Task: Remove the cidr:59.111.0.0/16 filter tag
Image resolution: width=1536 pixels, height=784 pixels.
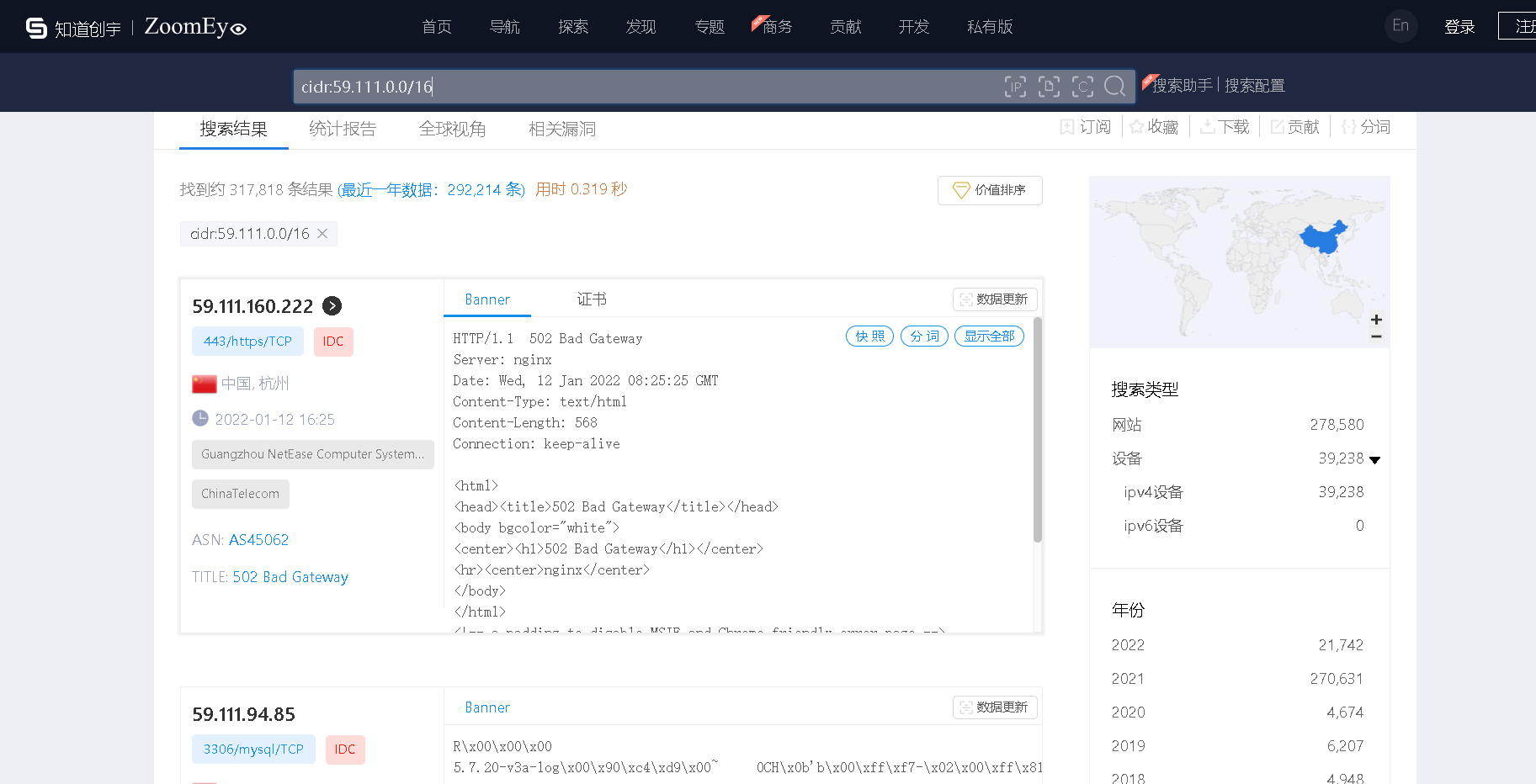Action: point(322,234)
